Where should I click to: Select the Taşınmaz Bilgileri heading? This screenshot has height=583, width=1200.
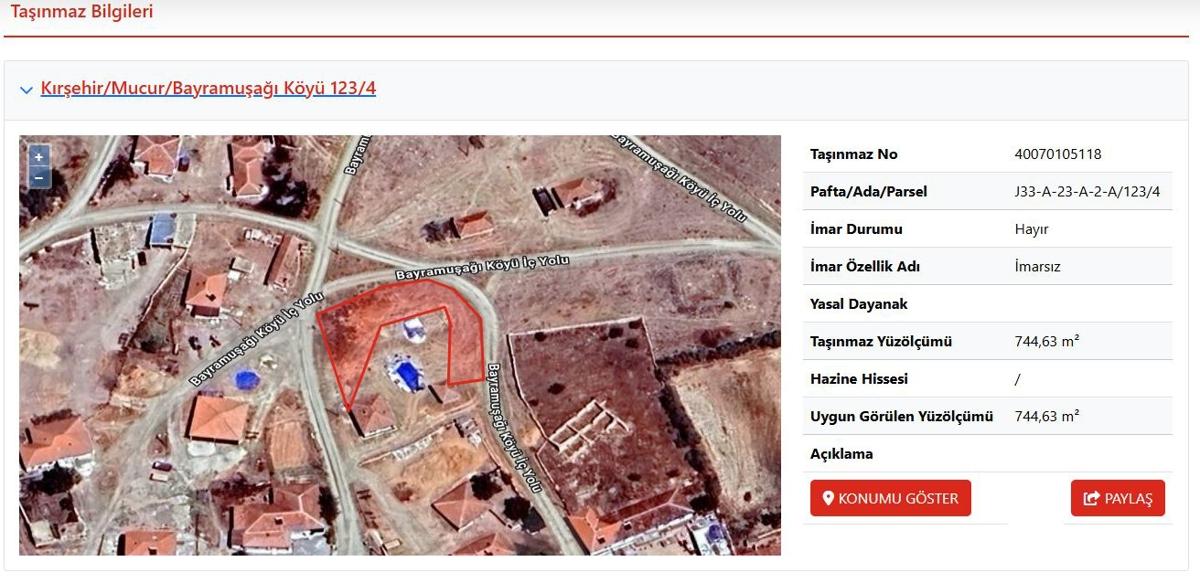point(82,12)
